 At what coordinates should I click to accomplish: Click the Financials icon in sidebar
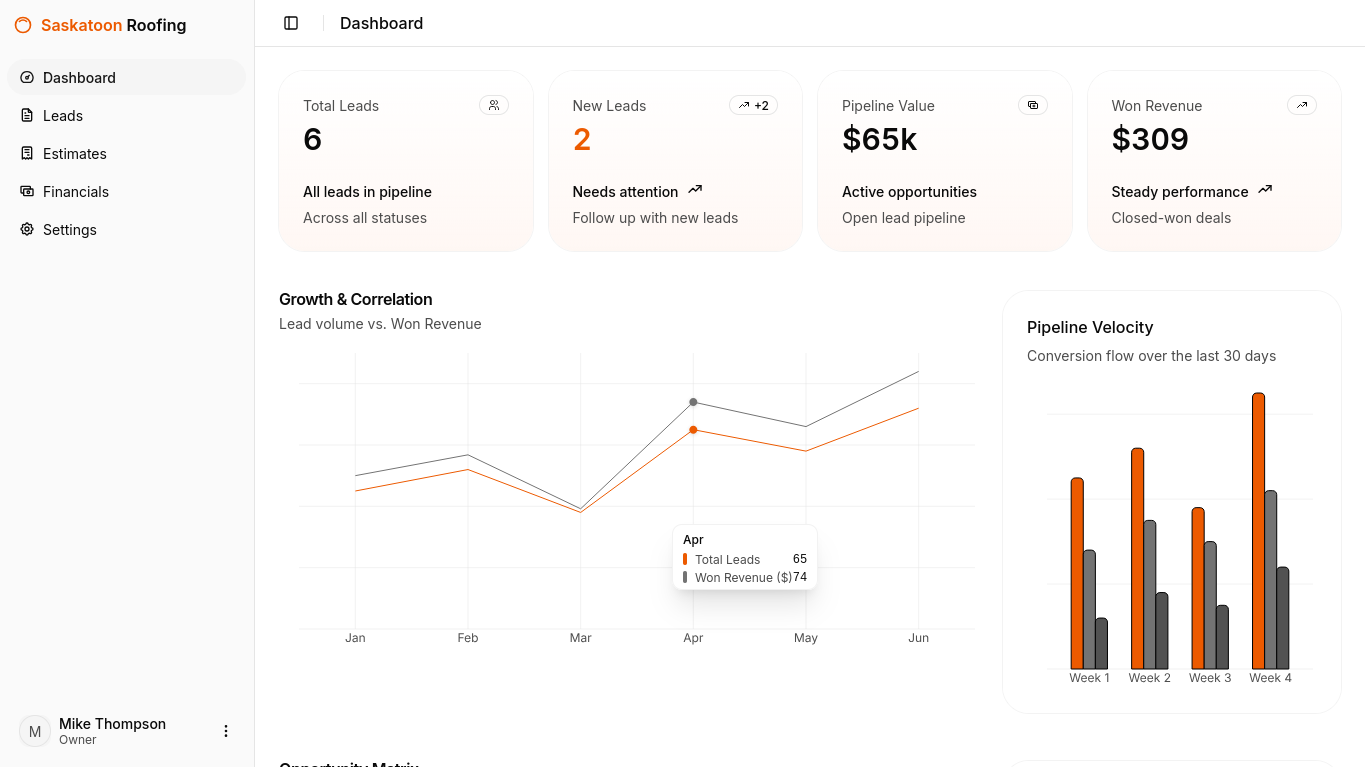pos(27,191)
